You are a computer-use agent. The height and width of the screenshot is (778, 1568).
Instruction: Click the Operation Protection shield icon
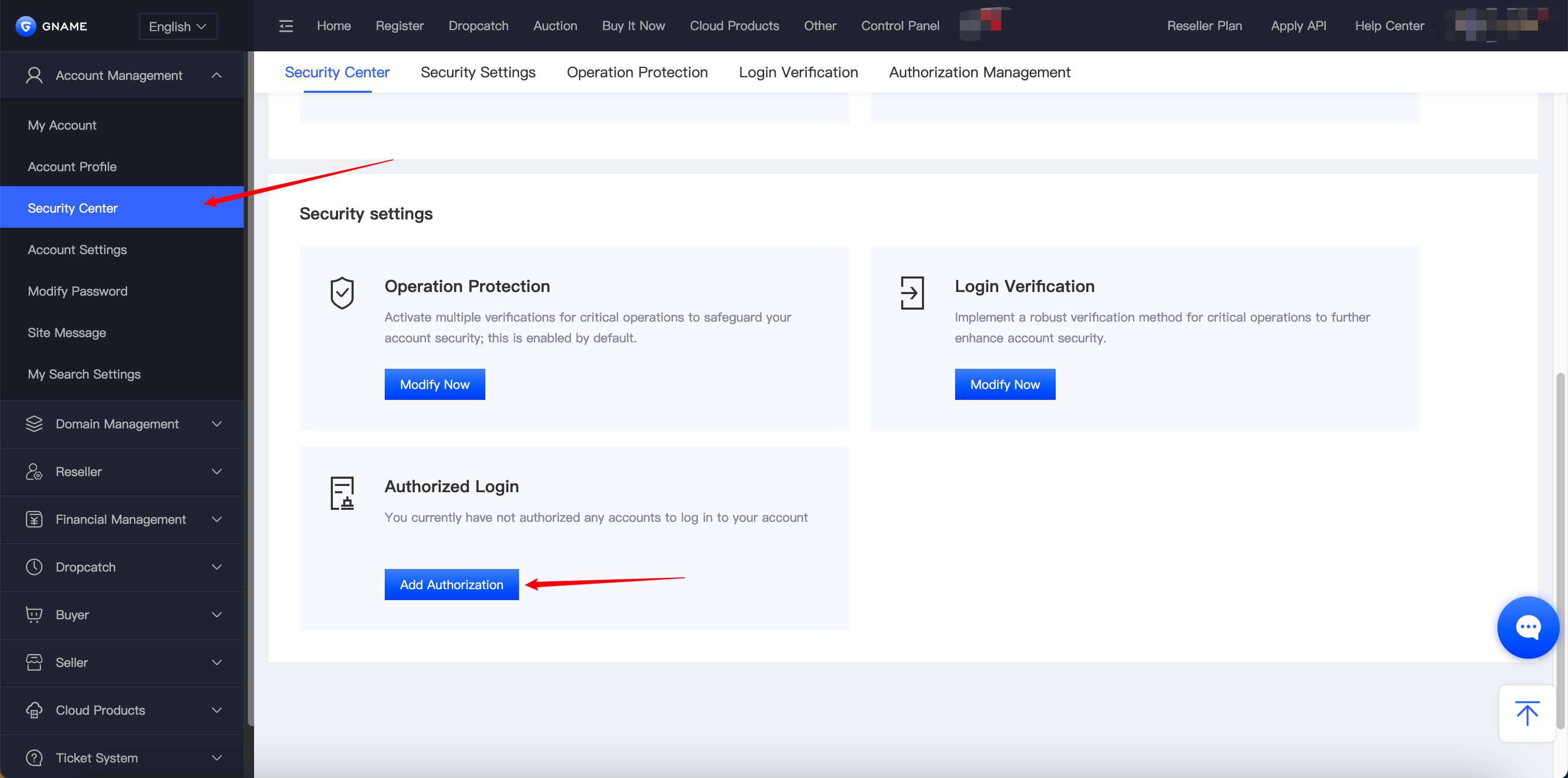point(342,293)
